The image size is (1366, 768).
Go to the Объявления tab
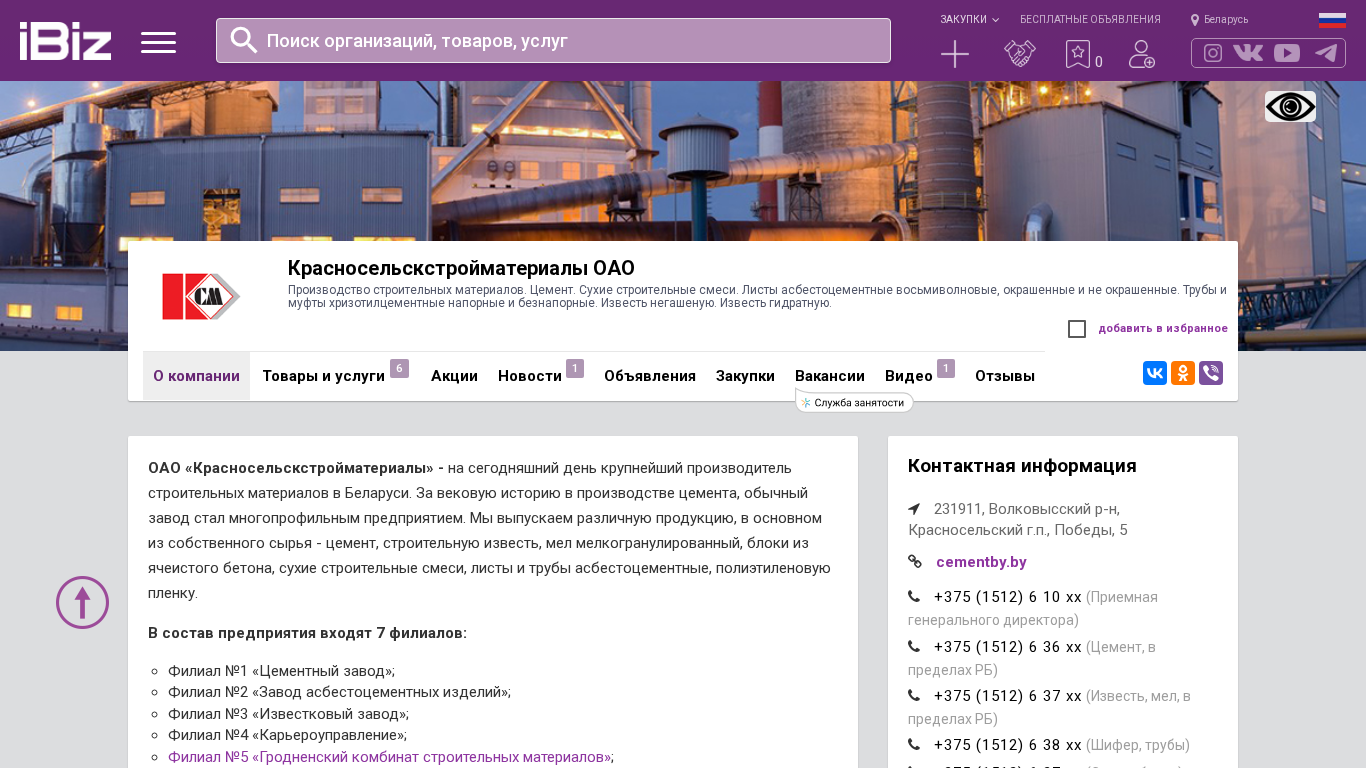point(650,376)
